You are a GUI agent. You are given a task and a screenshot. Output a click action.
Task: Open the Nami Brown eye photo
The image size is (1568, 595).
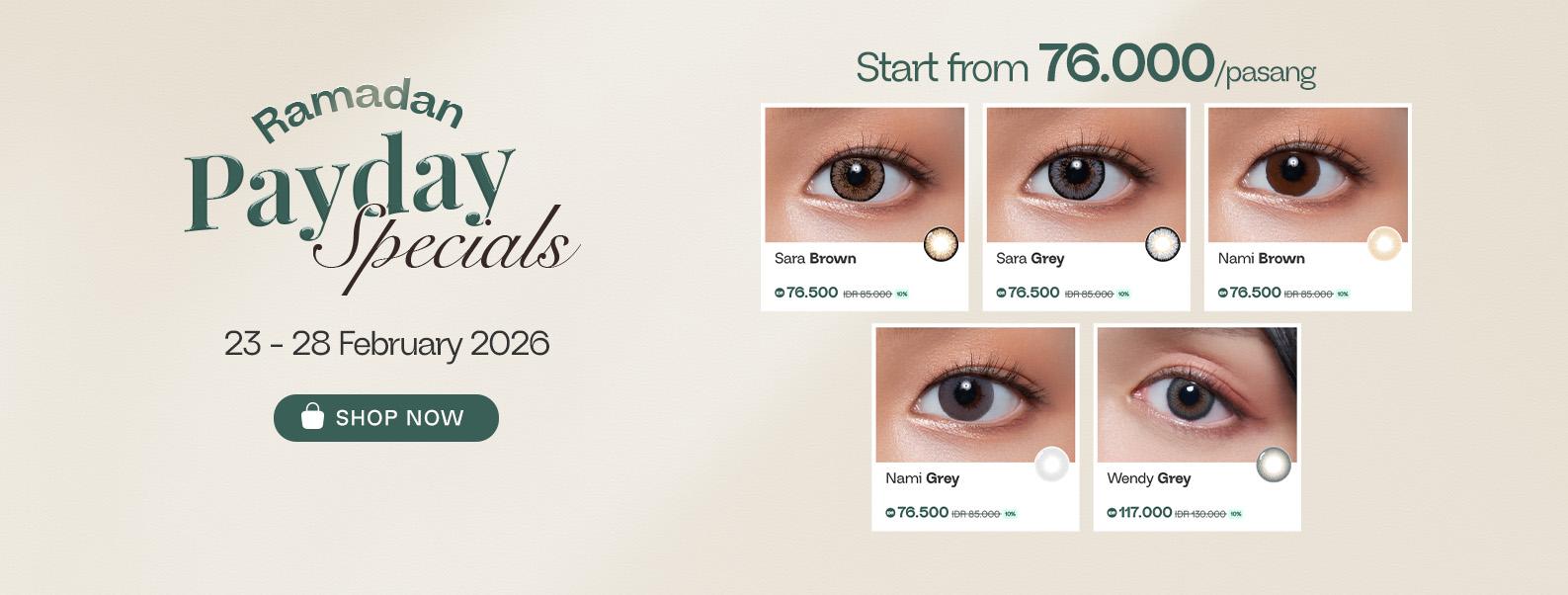point(1307,175)
